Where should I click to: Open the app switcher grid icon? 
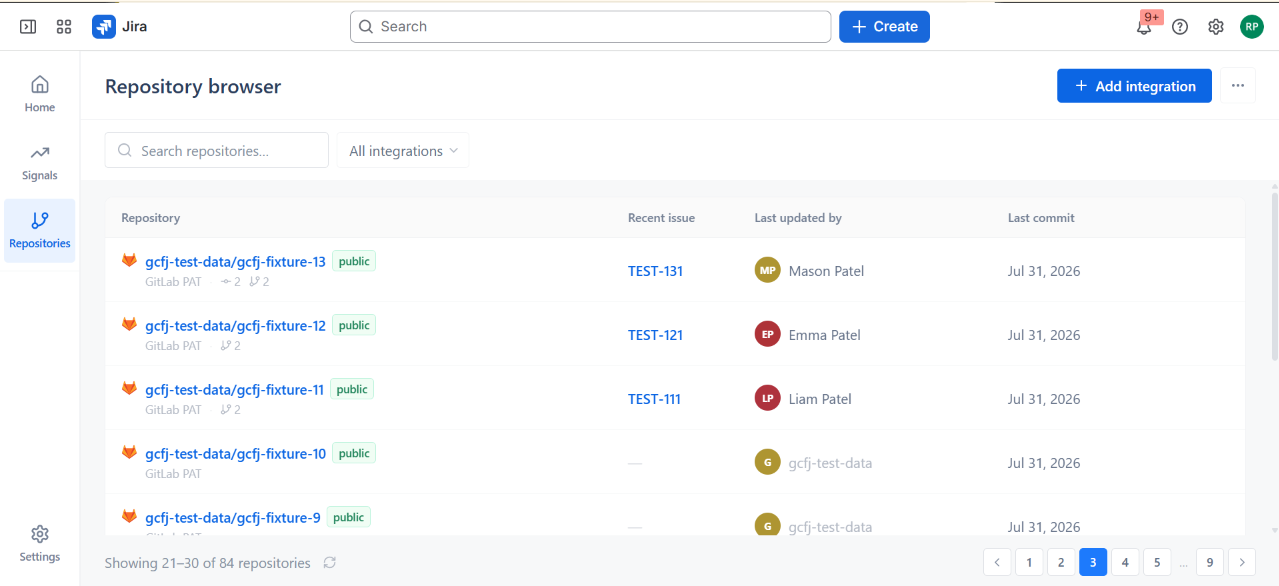(x=64, y=27)
